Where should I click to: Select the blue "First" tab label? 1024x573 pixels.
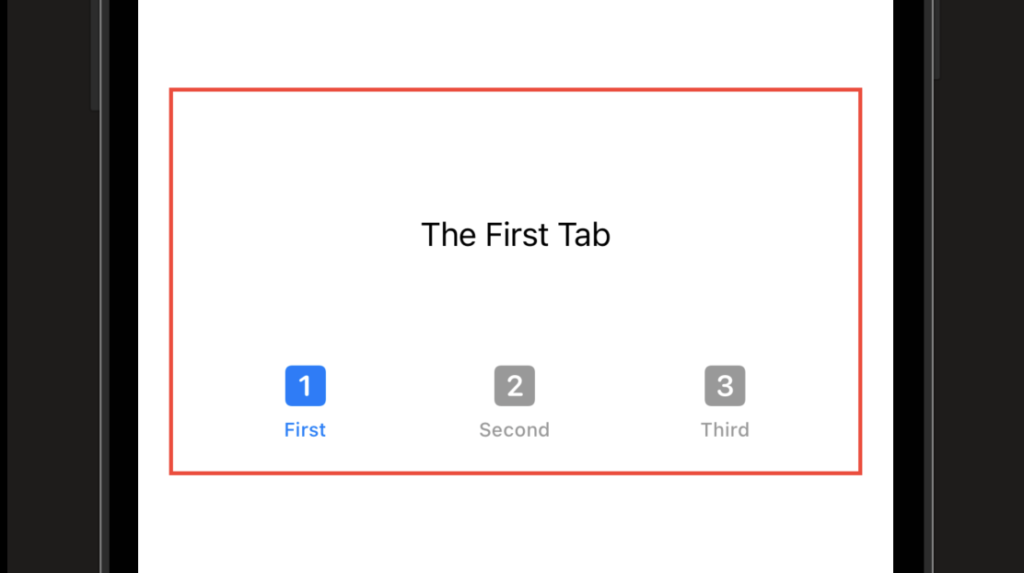[x=305, y=430]
